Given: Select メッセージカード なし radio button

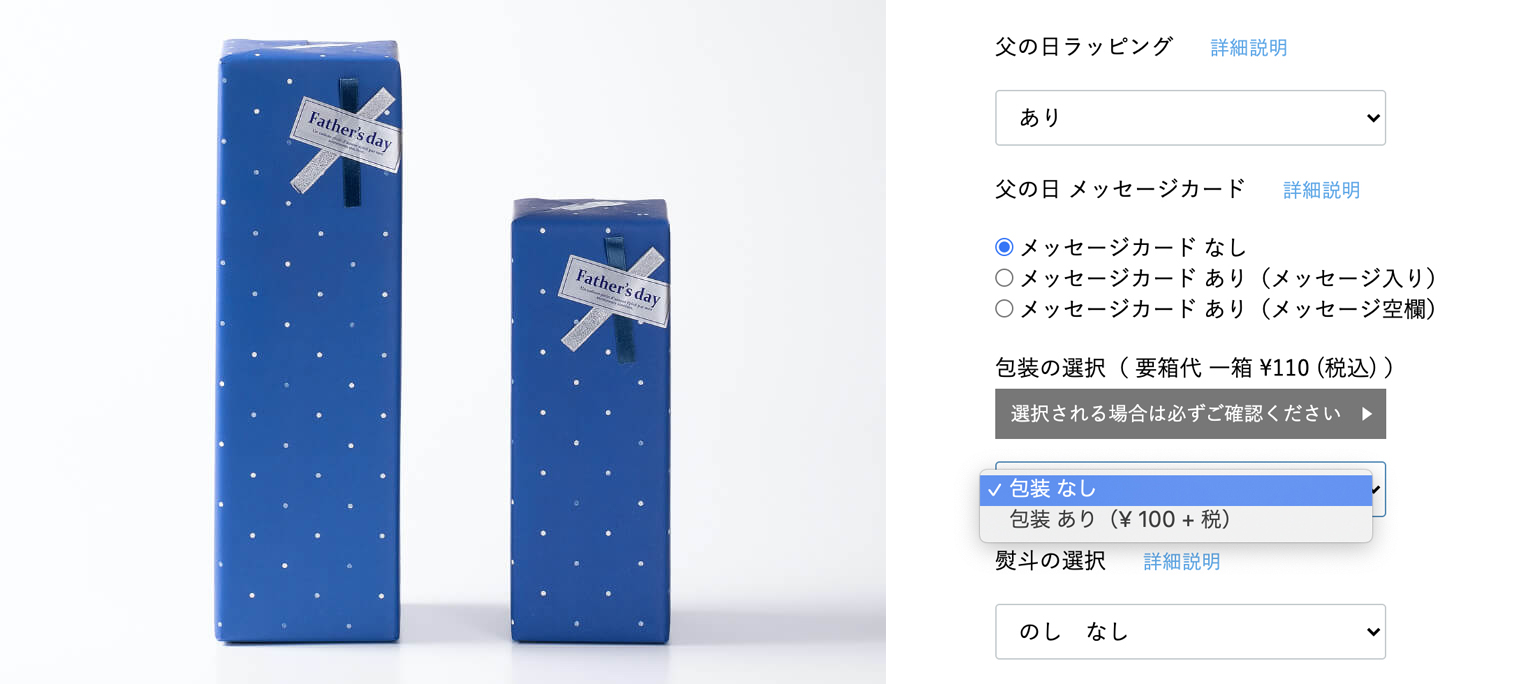Looking at the screenshot, I should click(x=1004, y=247).
